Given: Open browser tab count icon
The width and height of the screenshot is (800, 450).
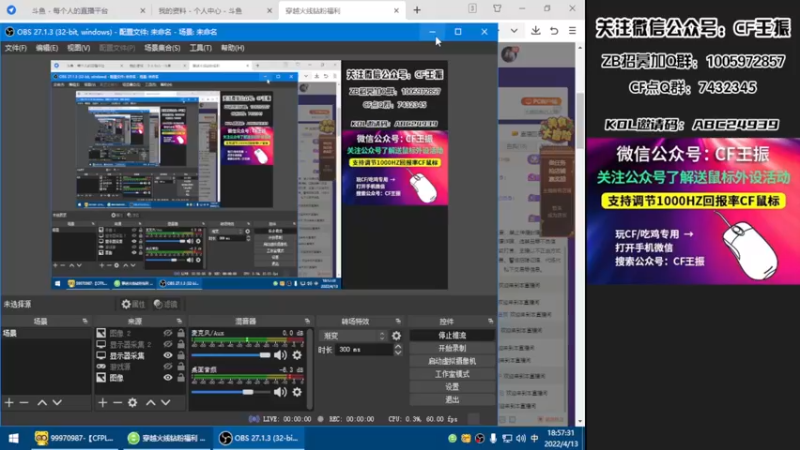Looking at the screenshot, I should pos(472,8).
